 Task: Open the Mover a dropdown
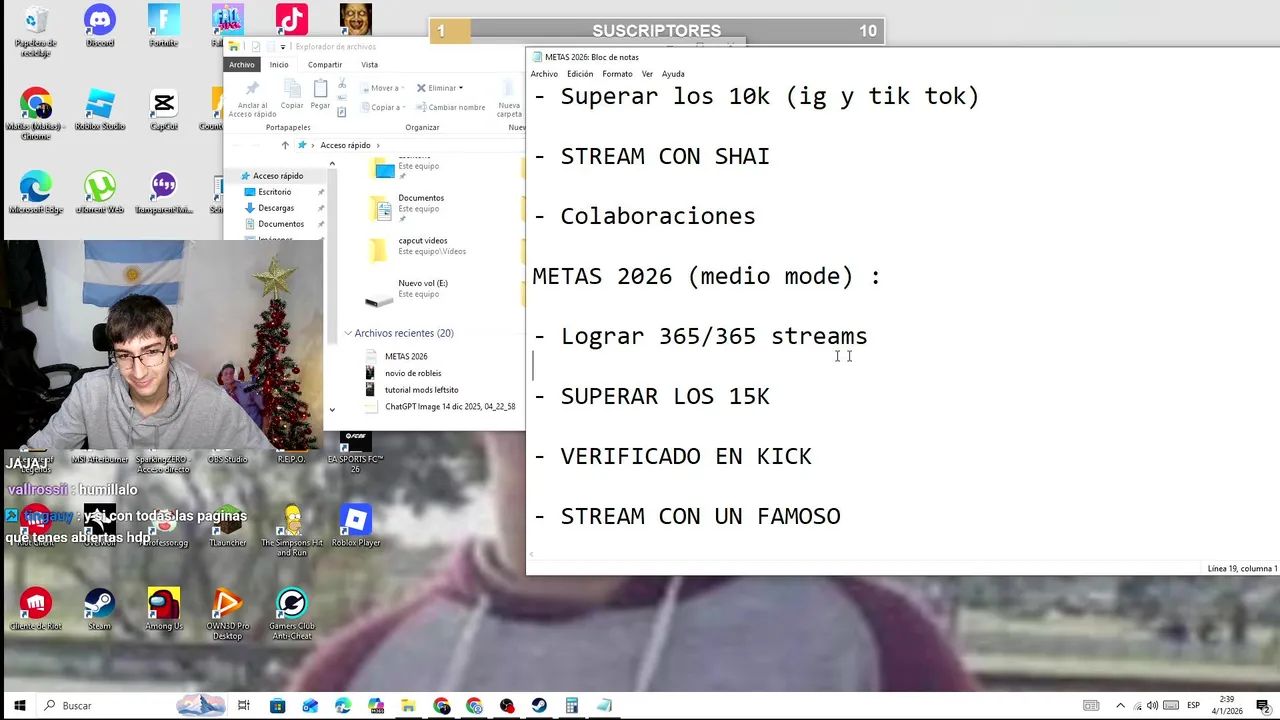381,88
